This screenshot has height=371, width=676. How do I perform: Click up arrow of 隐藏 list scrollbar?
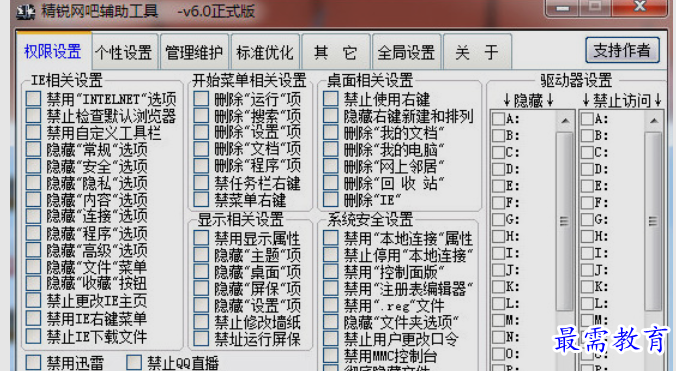pyautogui.click(x=565, y=121)
